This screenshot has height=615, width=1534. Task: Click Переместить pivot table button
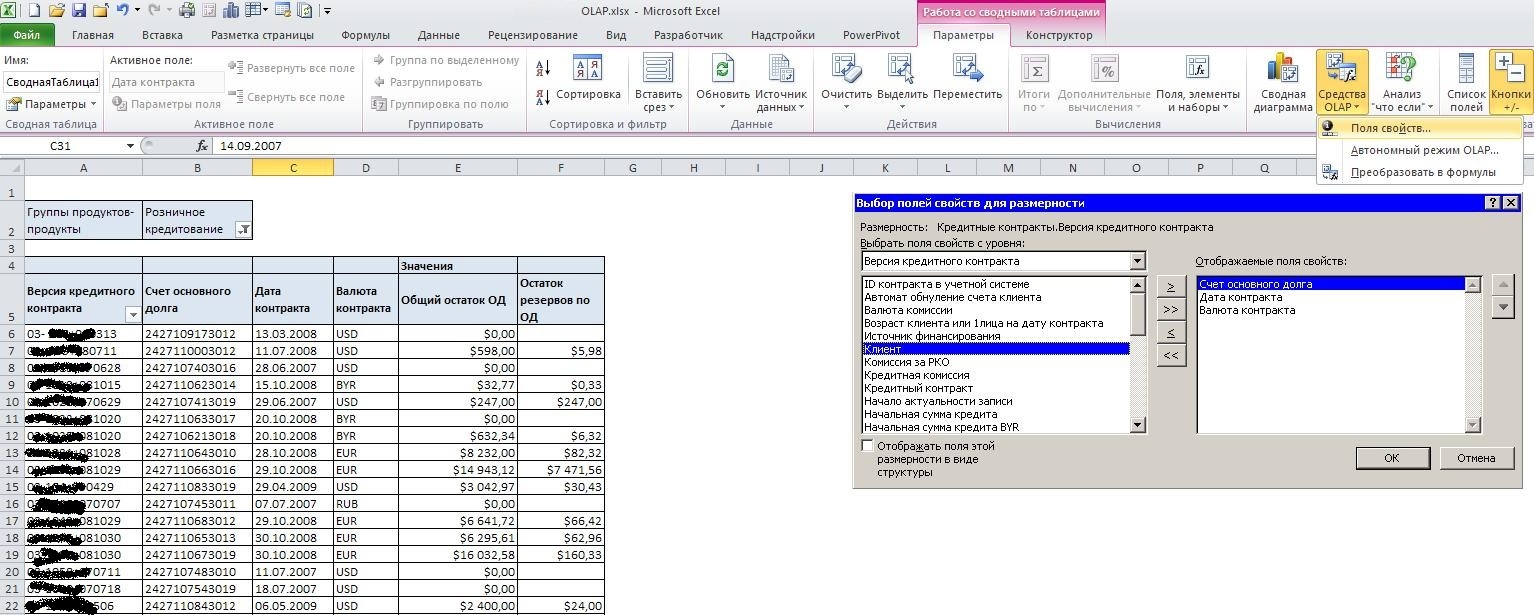point(967,78)
